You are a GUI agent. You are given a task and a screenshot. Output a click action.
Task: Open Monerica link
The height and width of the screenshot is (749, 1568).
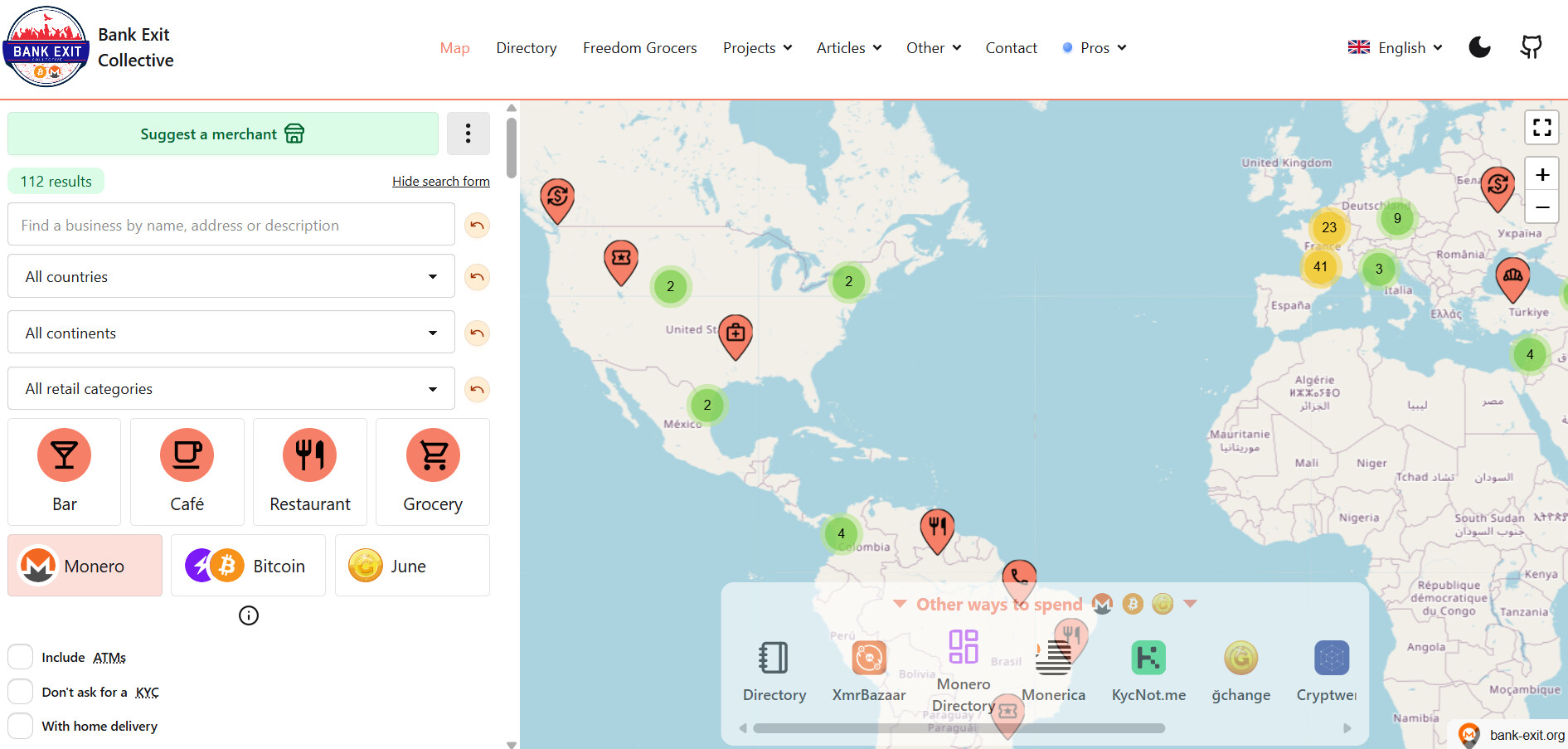1053,672
